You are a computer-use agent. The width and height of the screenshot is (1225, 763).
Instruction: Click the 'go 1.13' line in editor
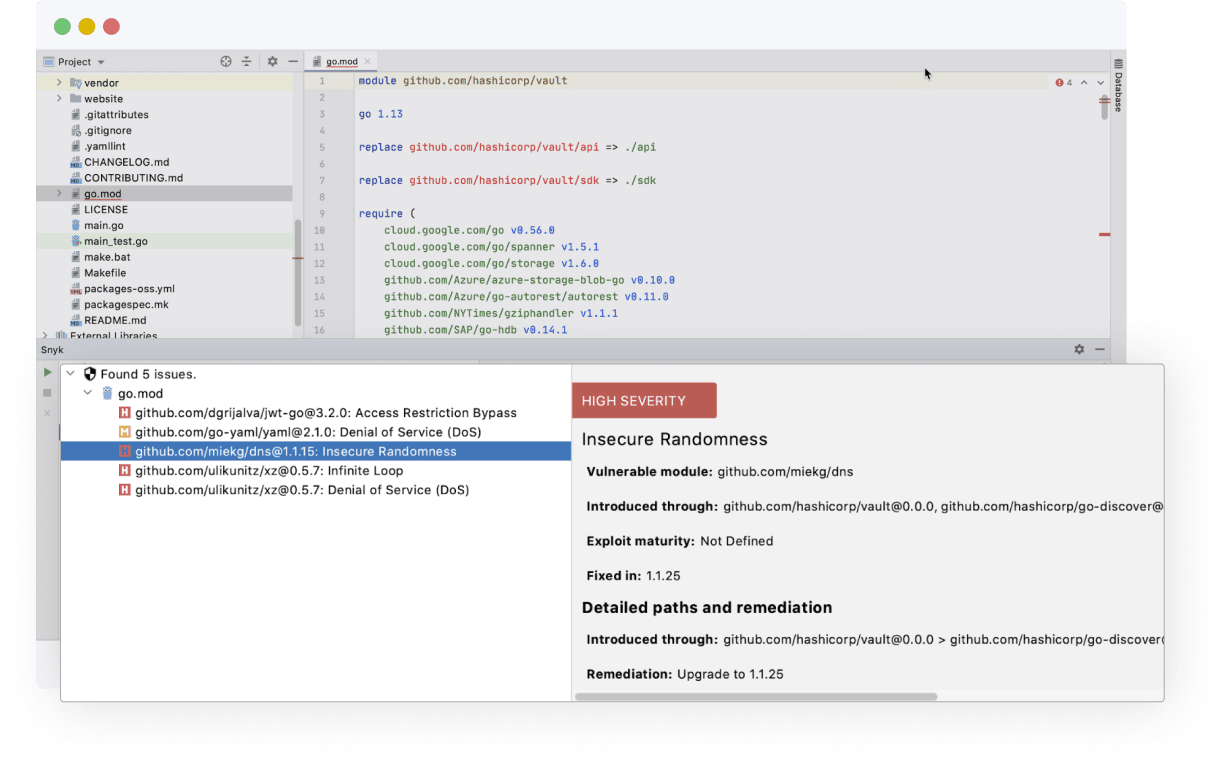[x=381, y=114]
